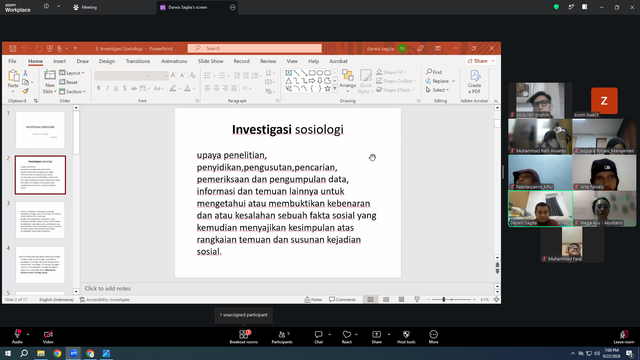This screenshot has width=640, height=360.
Task: Open File Explorer from taskbar
Action: pyautogui.click(x=41, y=353)
